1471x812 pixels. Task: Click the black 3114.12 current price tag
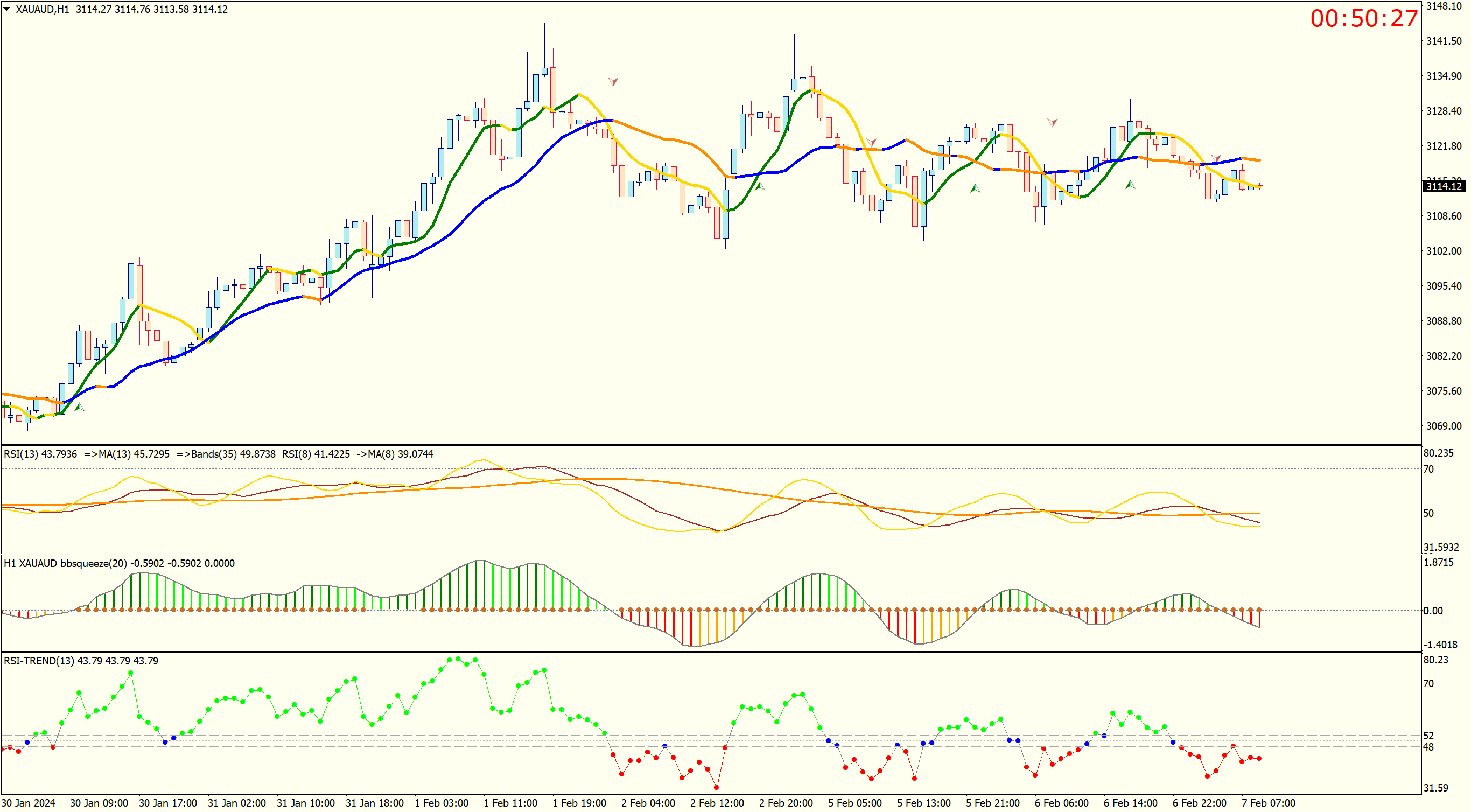click(1443, 186)
